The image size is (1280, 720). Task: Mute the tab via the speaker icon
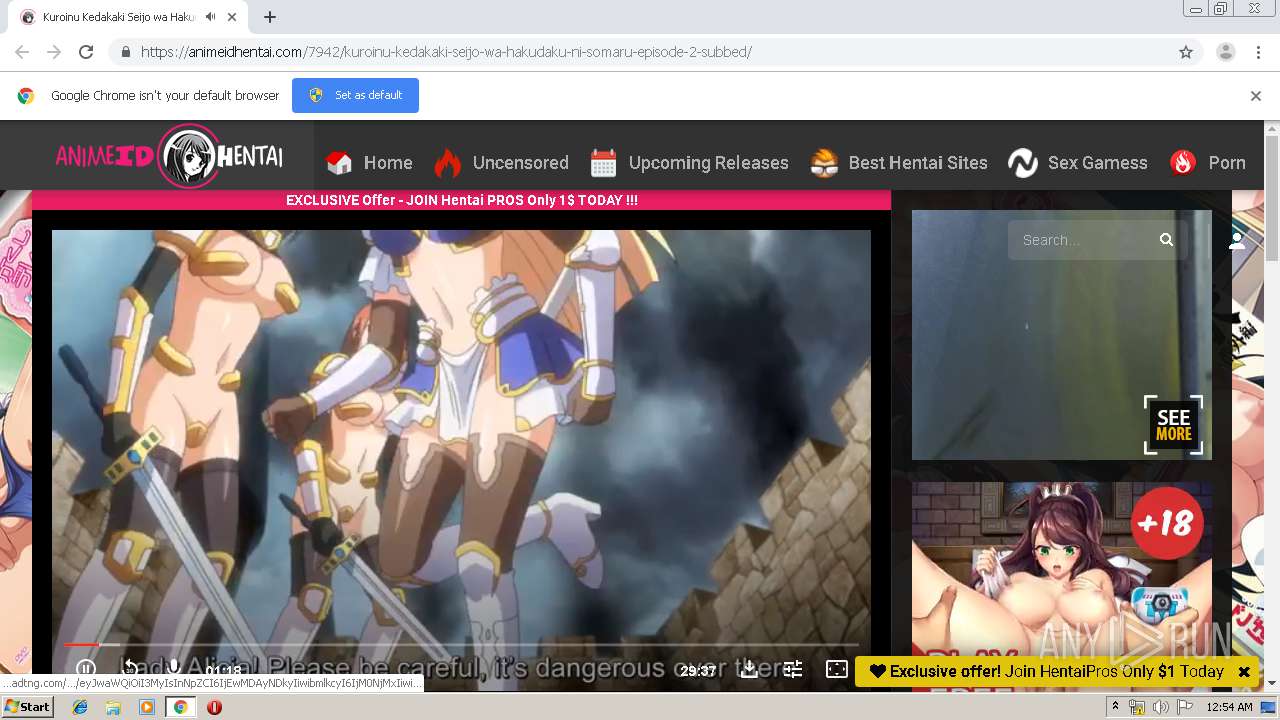click(210, 17)
